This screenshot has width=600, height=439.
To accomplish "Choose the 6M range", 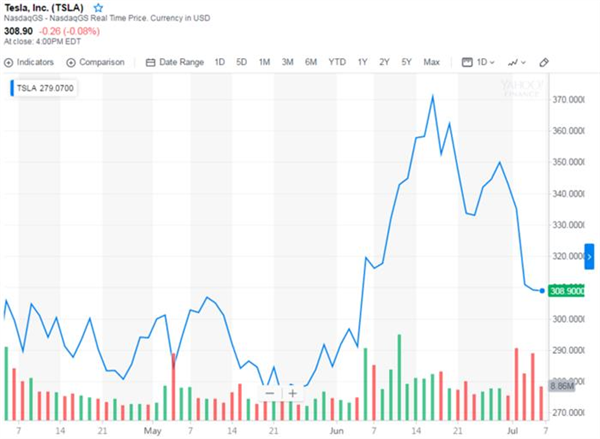I will 311,62.
